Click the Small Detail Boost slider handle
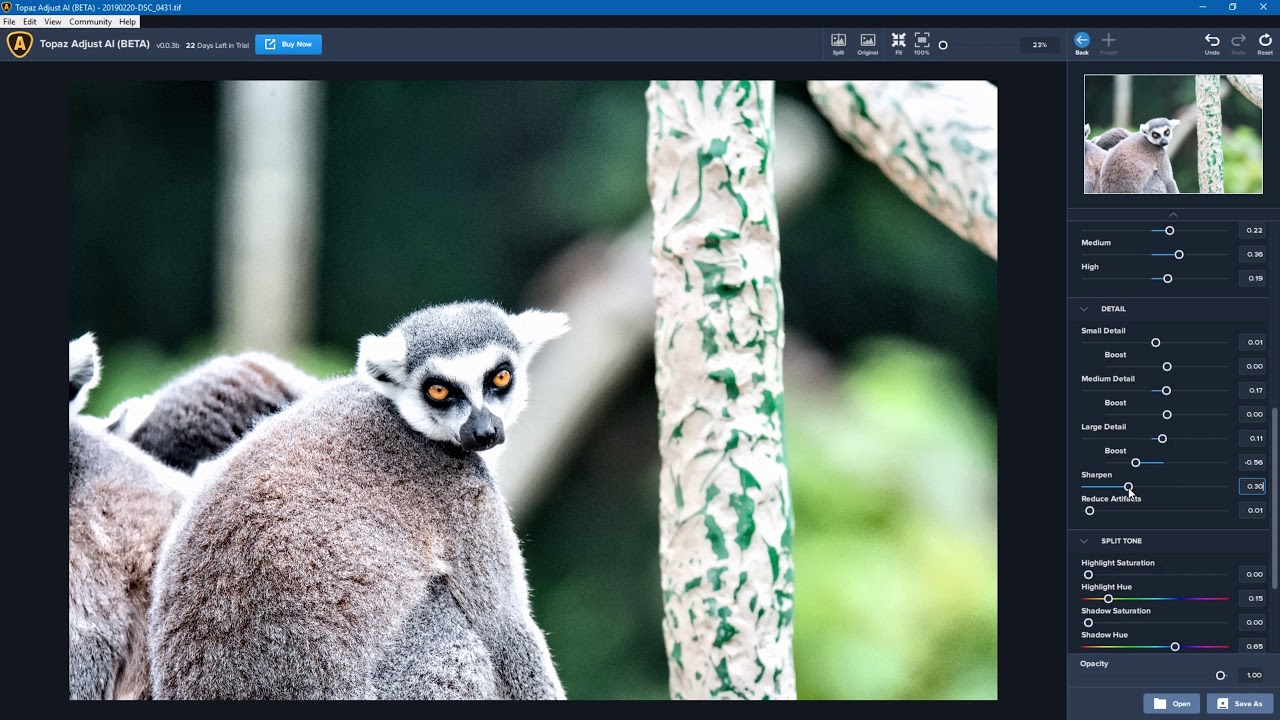 pos(1167,367)
